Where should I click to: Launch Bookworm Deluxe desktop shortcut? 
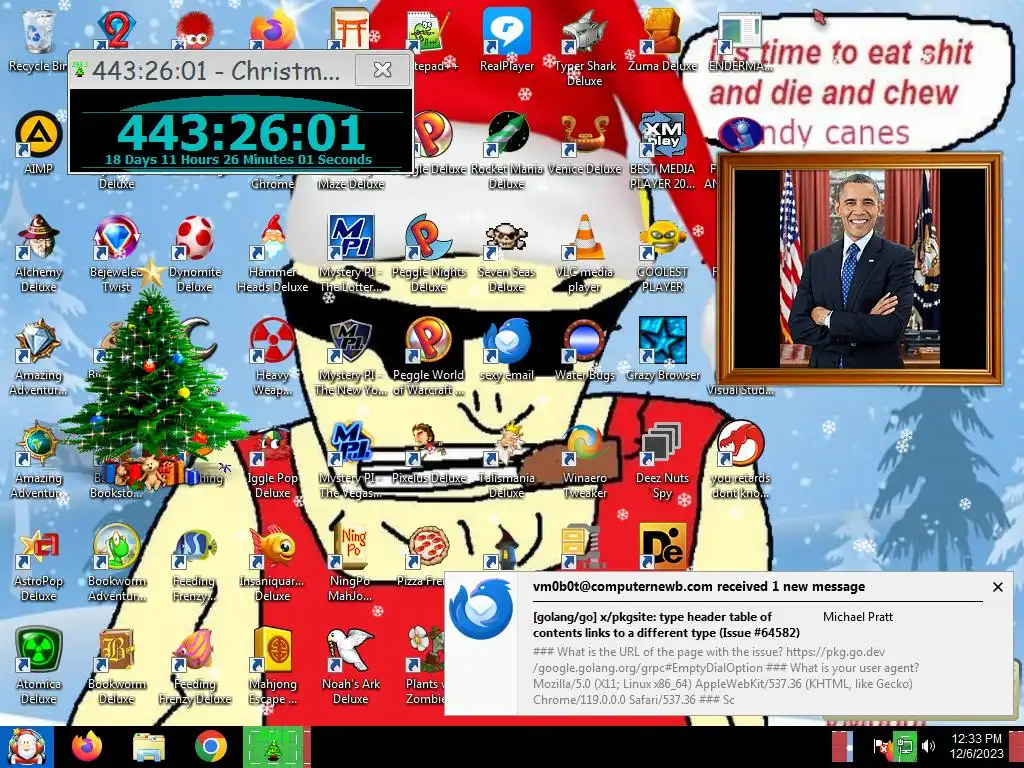[116, 666]
